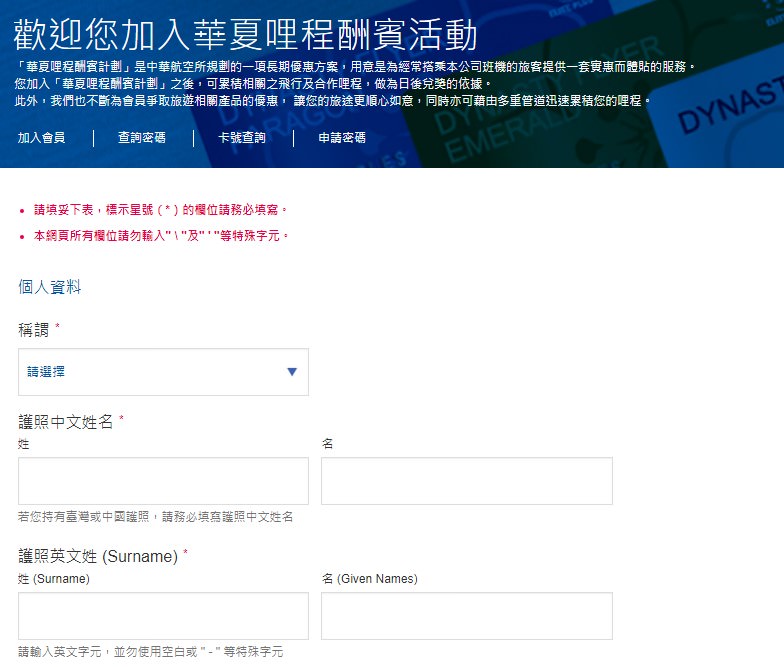Click the 護照中文姓名 label
Viewport: 784px width, 667px height.
(x=66, y=422)
